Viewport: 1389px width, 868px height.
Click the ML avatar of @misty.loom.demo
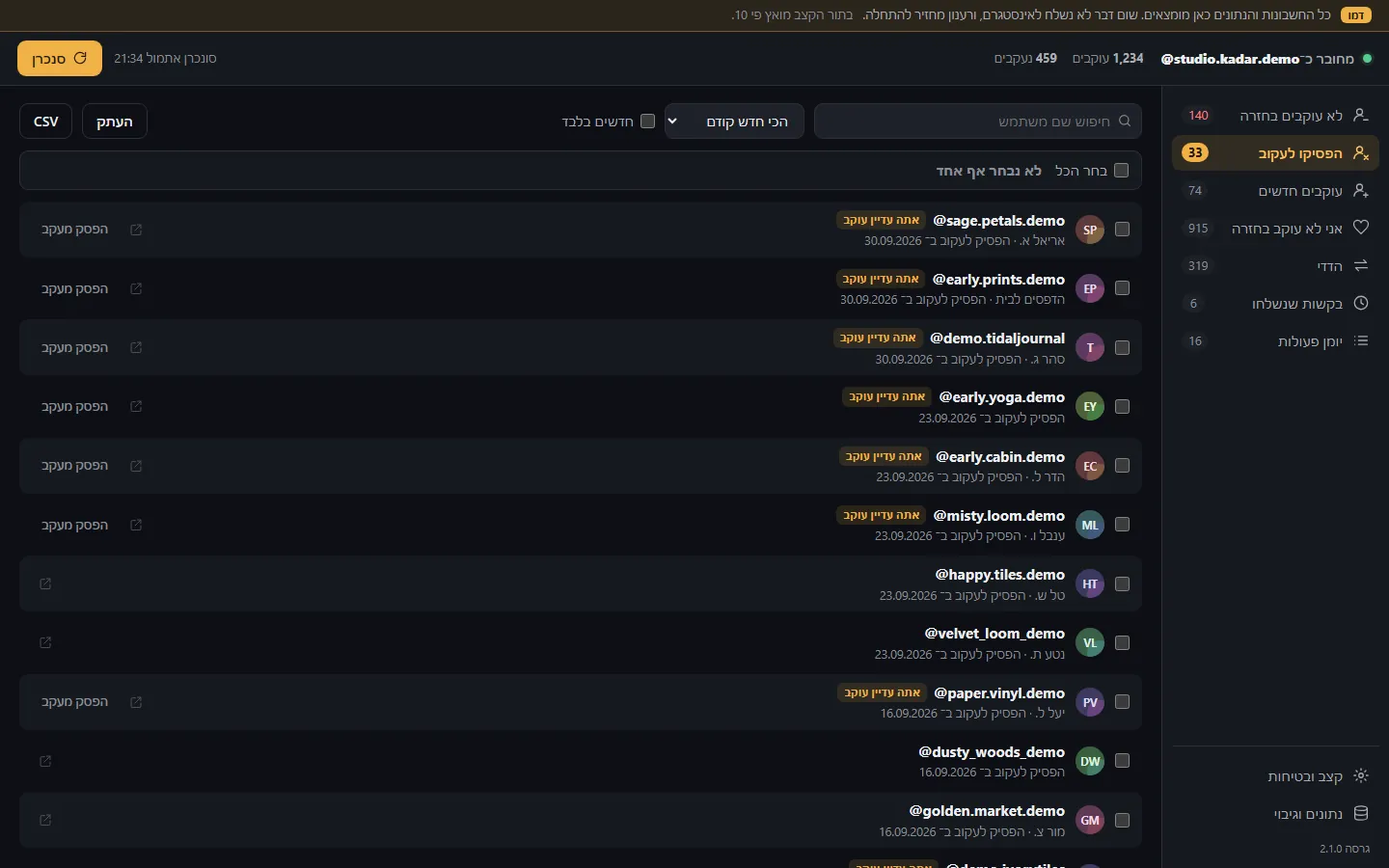click(1090, 525)
